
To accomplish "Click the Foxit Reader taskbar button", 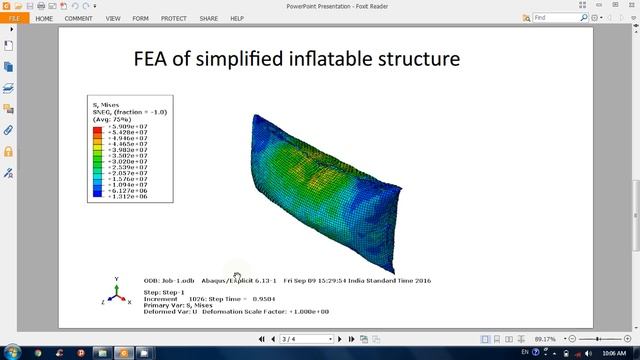I will [124, 353].
